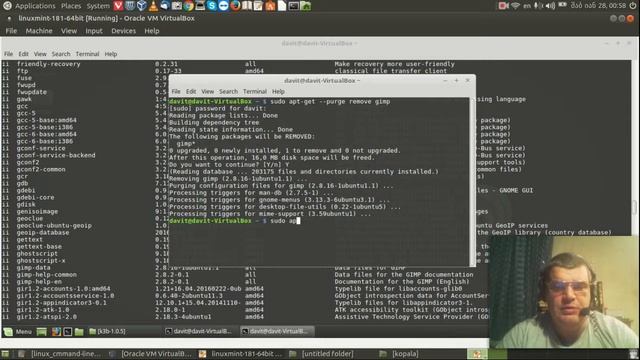Open VirtualBox File menu
Image resolution: width=640 pixels, height=360 pixels.
click(11, 31)
